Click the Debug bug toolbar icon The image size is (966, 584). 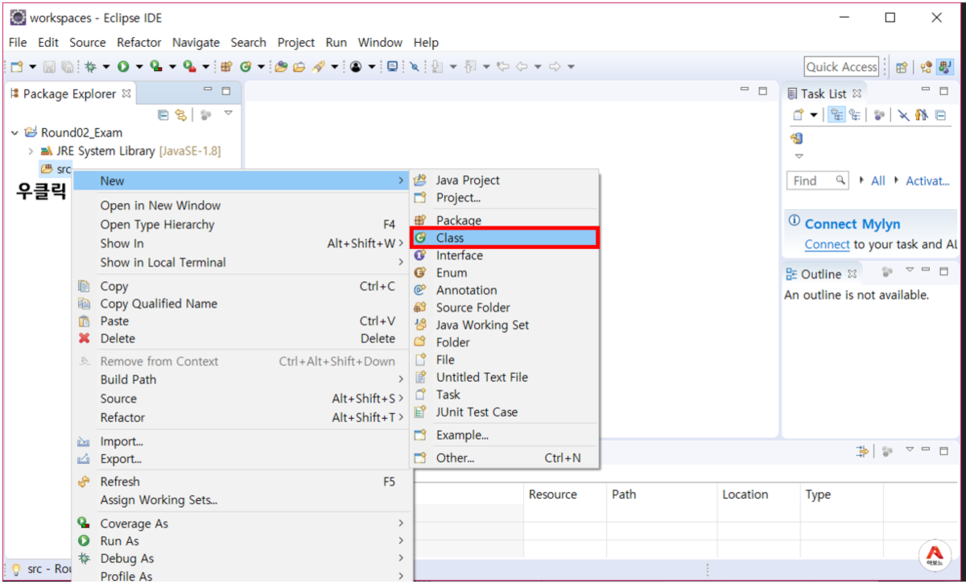click(91, 67)
